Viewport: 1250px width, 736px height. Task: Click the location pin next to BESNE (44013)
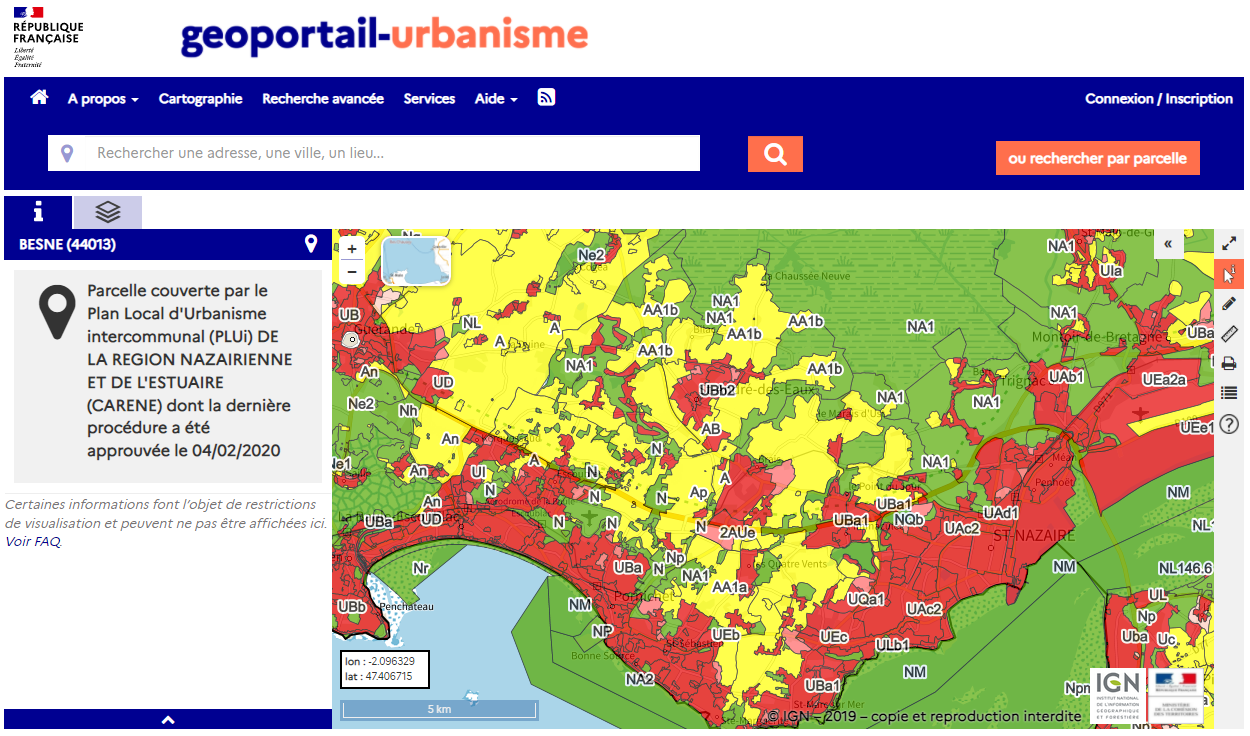pyautogui.click(x=311, y=244)
